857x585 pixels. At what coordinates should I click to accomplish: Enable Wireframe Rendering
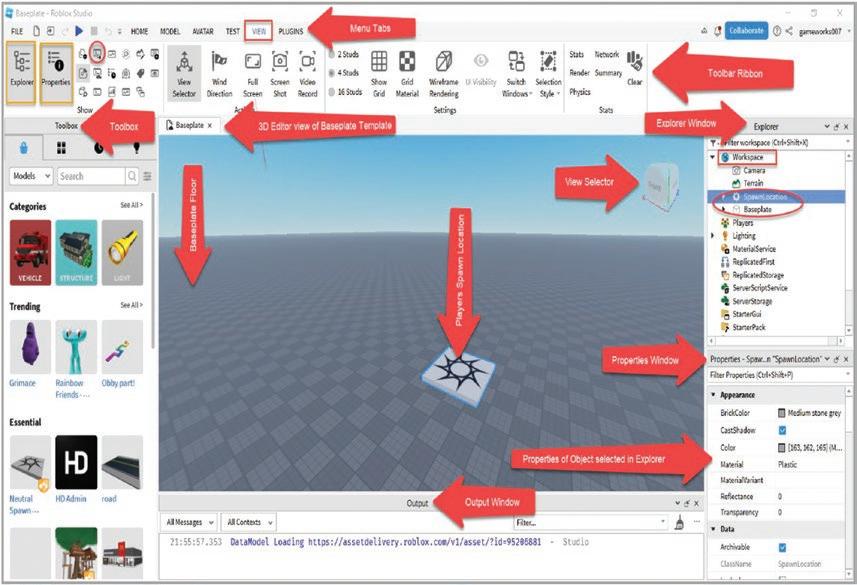[x=444, y=73]
